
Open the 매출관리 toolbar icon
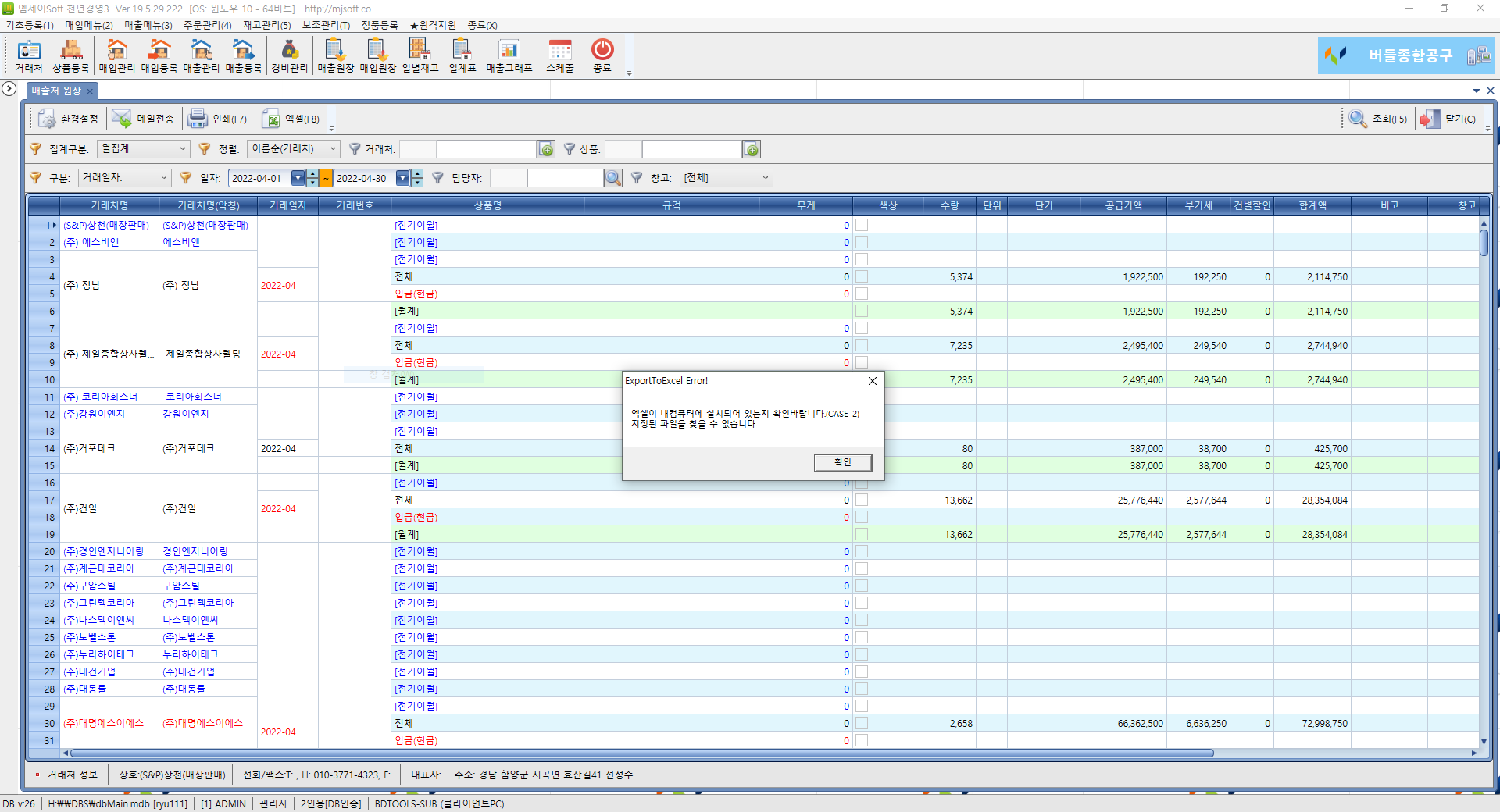[202, 56]
